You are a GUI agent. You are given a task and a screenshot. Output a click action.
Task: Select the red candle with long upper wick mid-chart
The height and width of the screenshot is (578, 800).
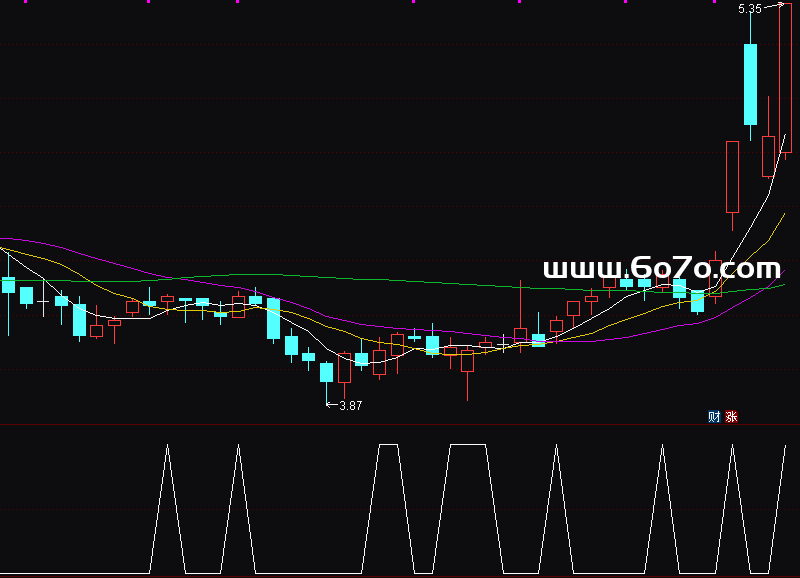[x=520, y=333]
